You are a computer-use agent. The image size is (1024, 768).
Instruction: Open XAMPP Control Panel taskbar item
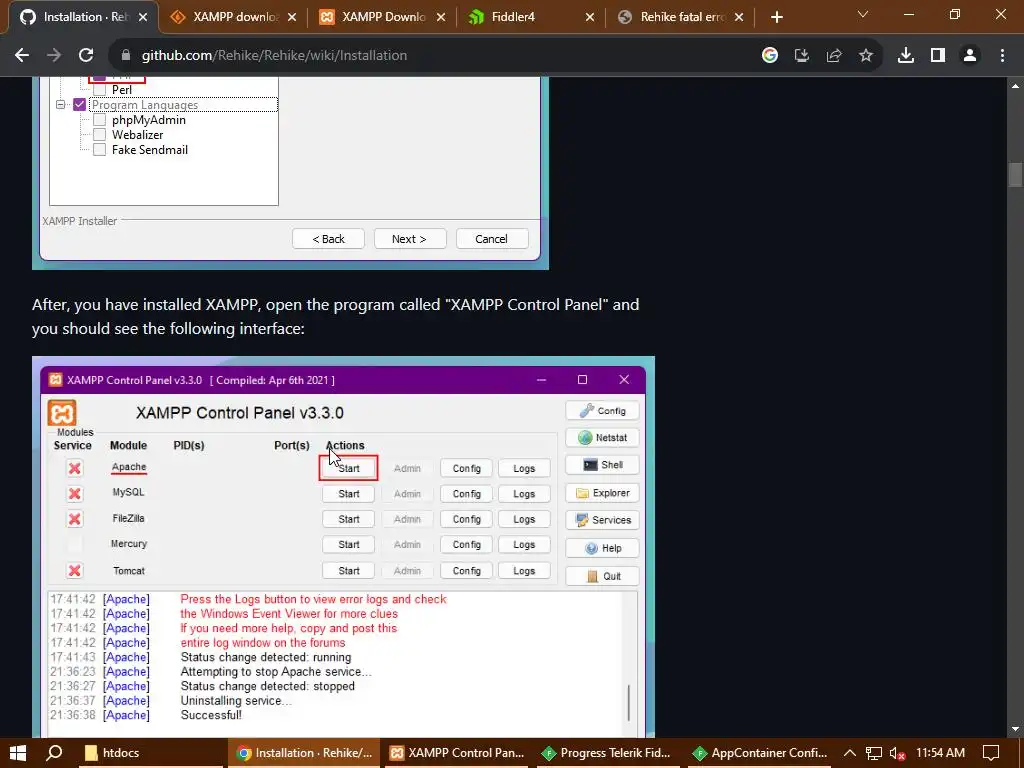point(457,753)
